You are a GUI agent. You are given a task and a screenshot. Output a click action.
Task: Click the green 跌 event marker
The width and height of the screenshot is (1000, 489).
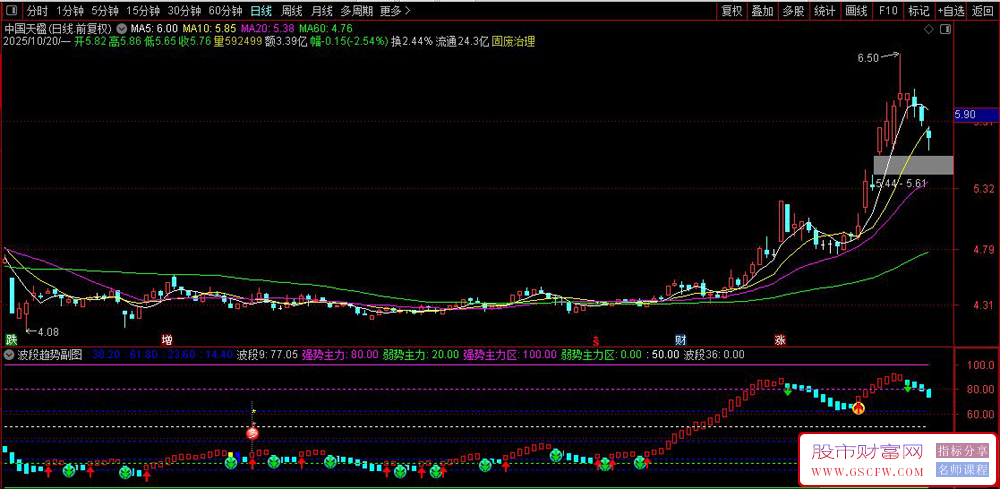pos(10,339)
